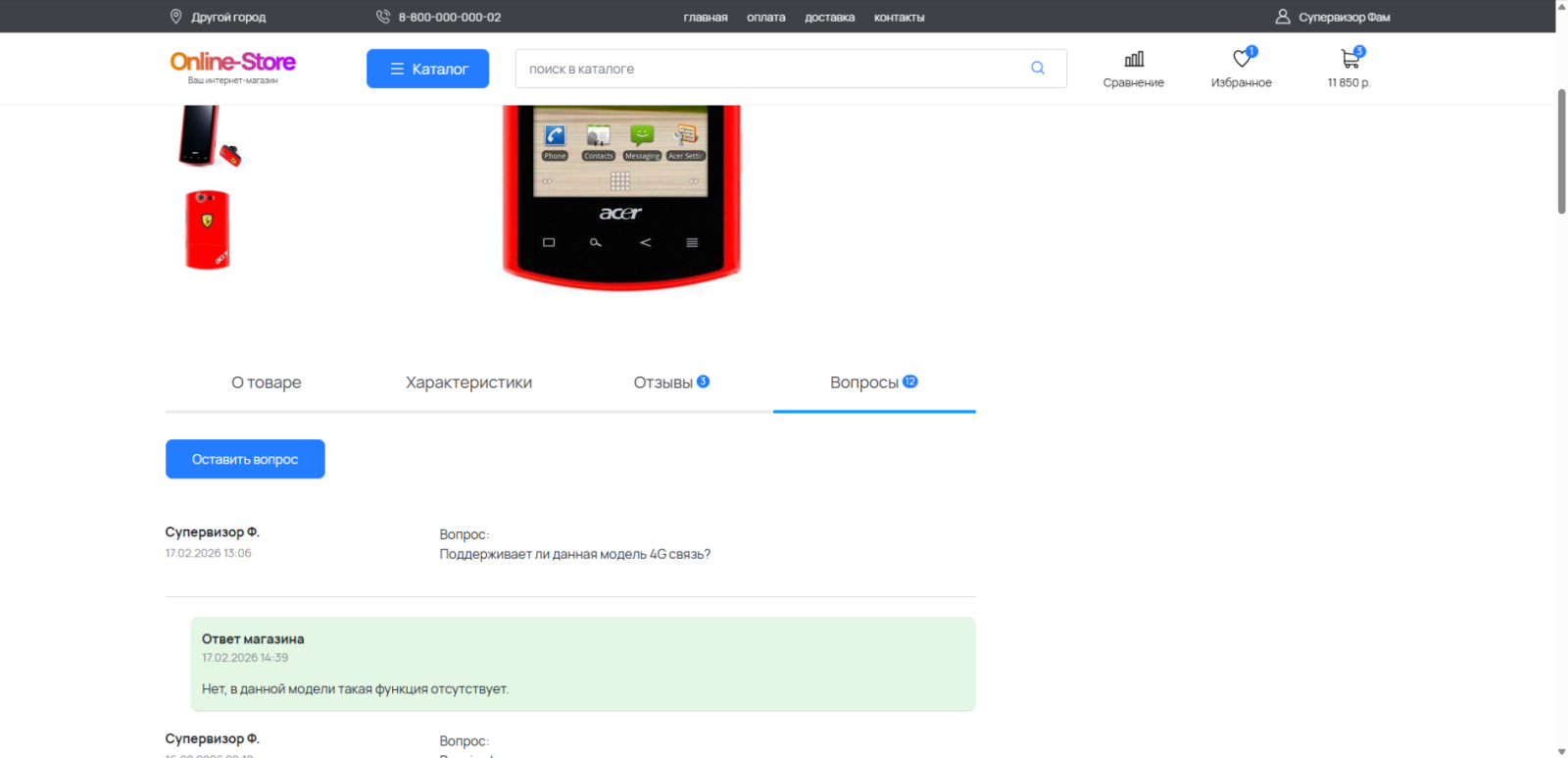Choose Другой город city selector
The image size is (1568, 758).
coord(228,18)
